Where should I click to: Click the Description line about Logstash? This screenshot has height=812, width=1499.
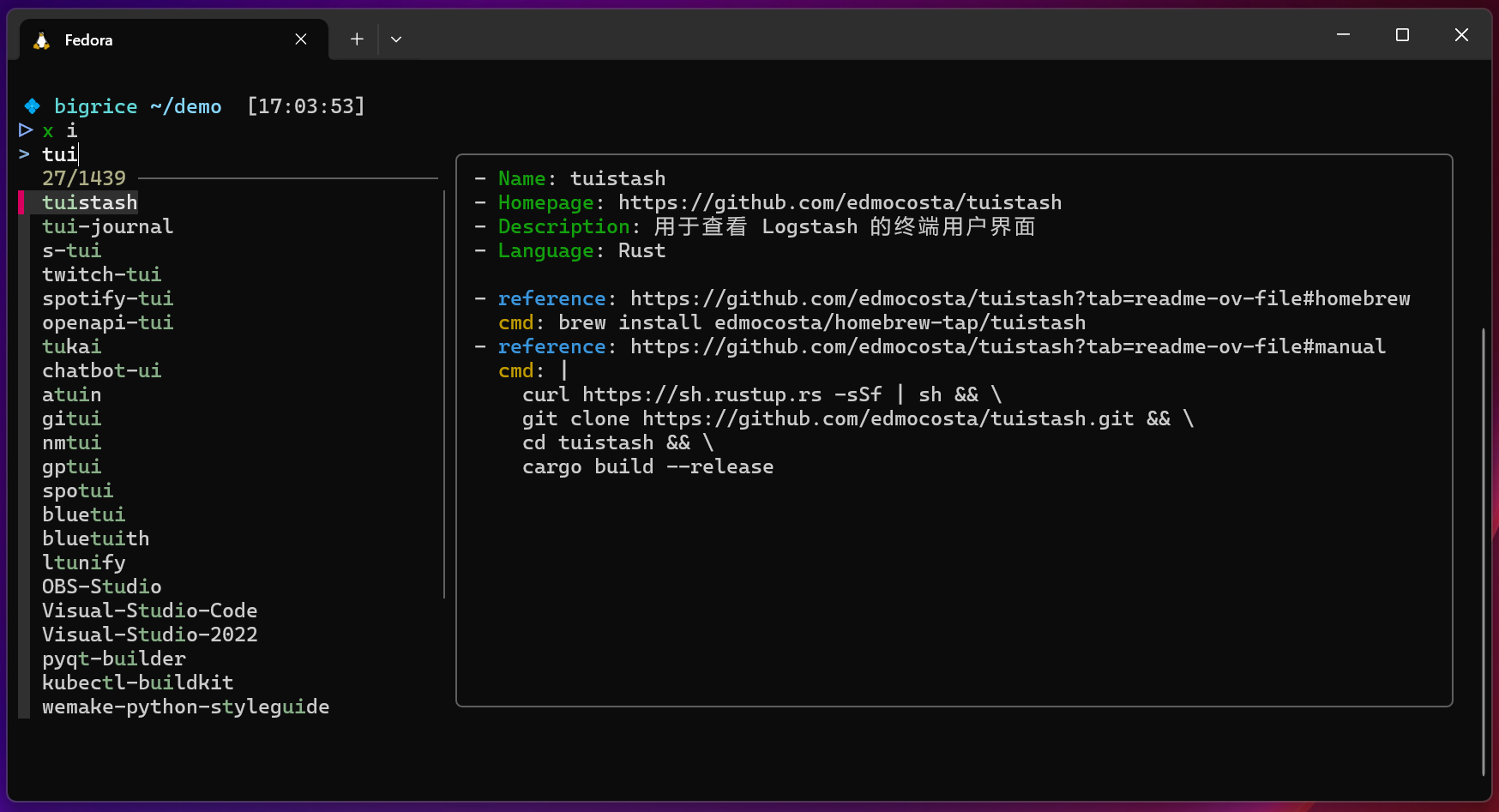click(x=756, y=226)
